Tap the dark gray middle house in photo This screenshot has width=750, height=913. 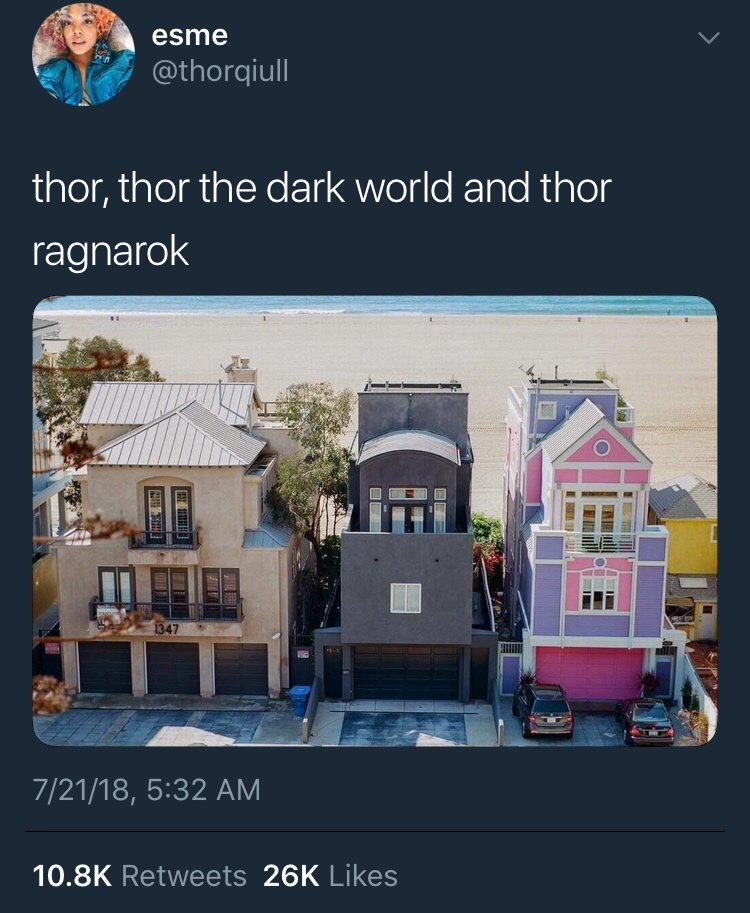coord(408,542)
